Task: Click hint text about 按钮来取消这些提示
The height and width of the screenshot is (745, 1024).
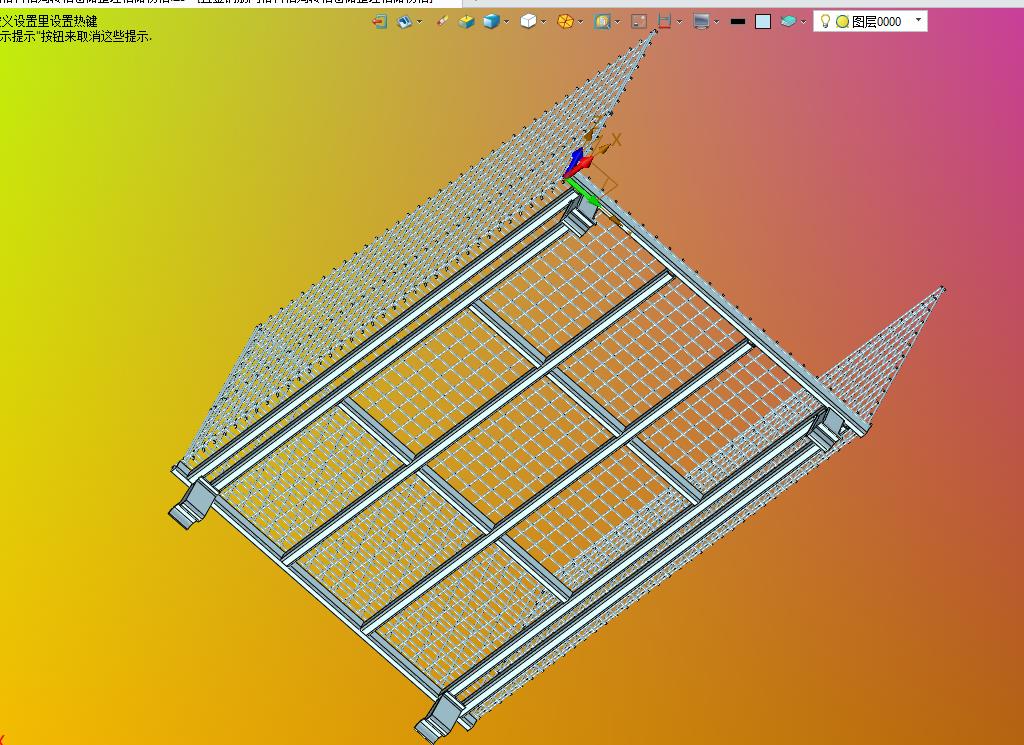Action: click(76, 37)
